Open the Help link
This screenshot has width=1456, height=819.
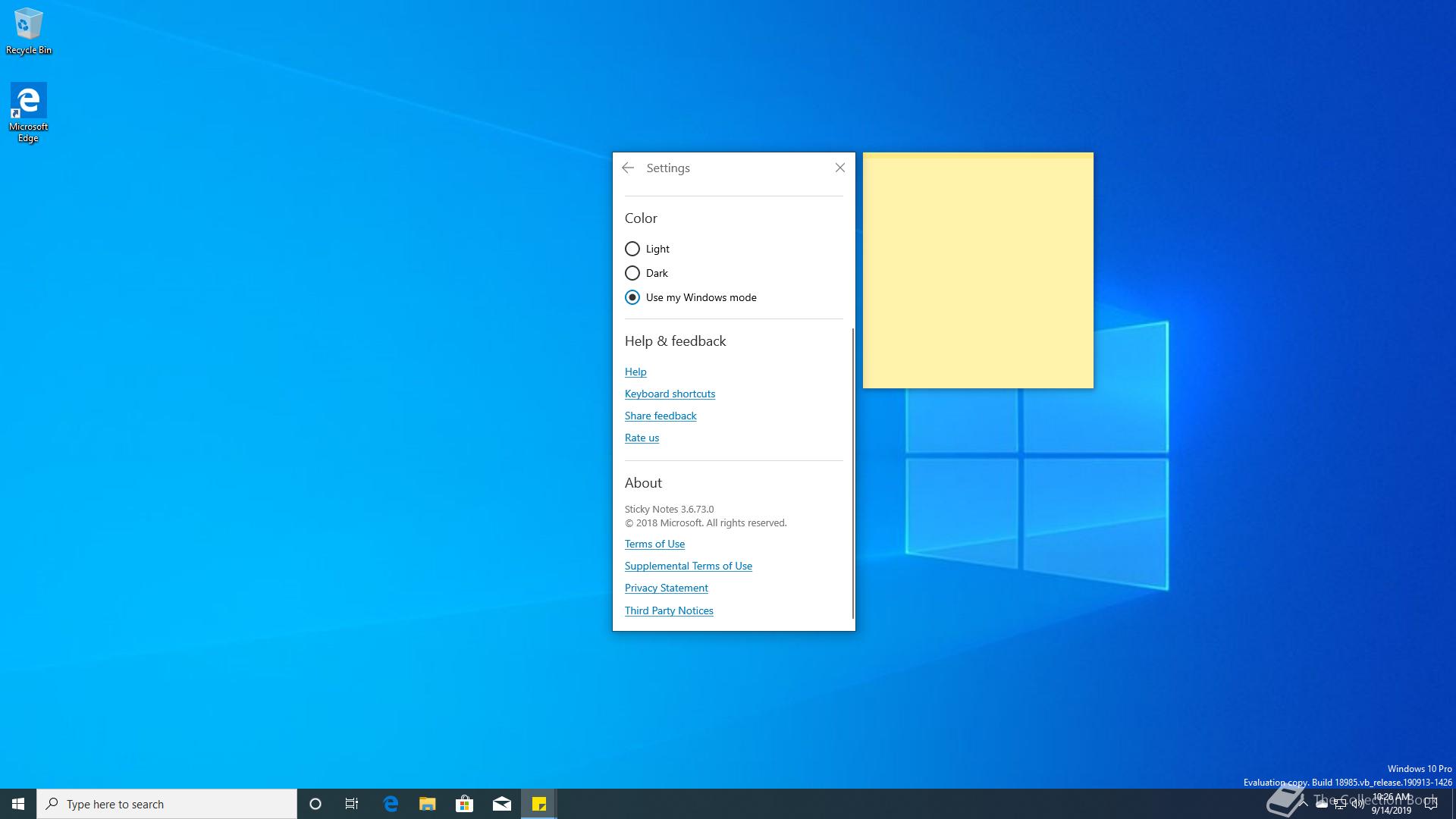click(x=635, y=372)
